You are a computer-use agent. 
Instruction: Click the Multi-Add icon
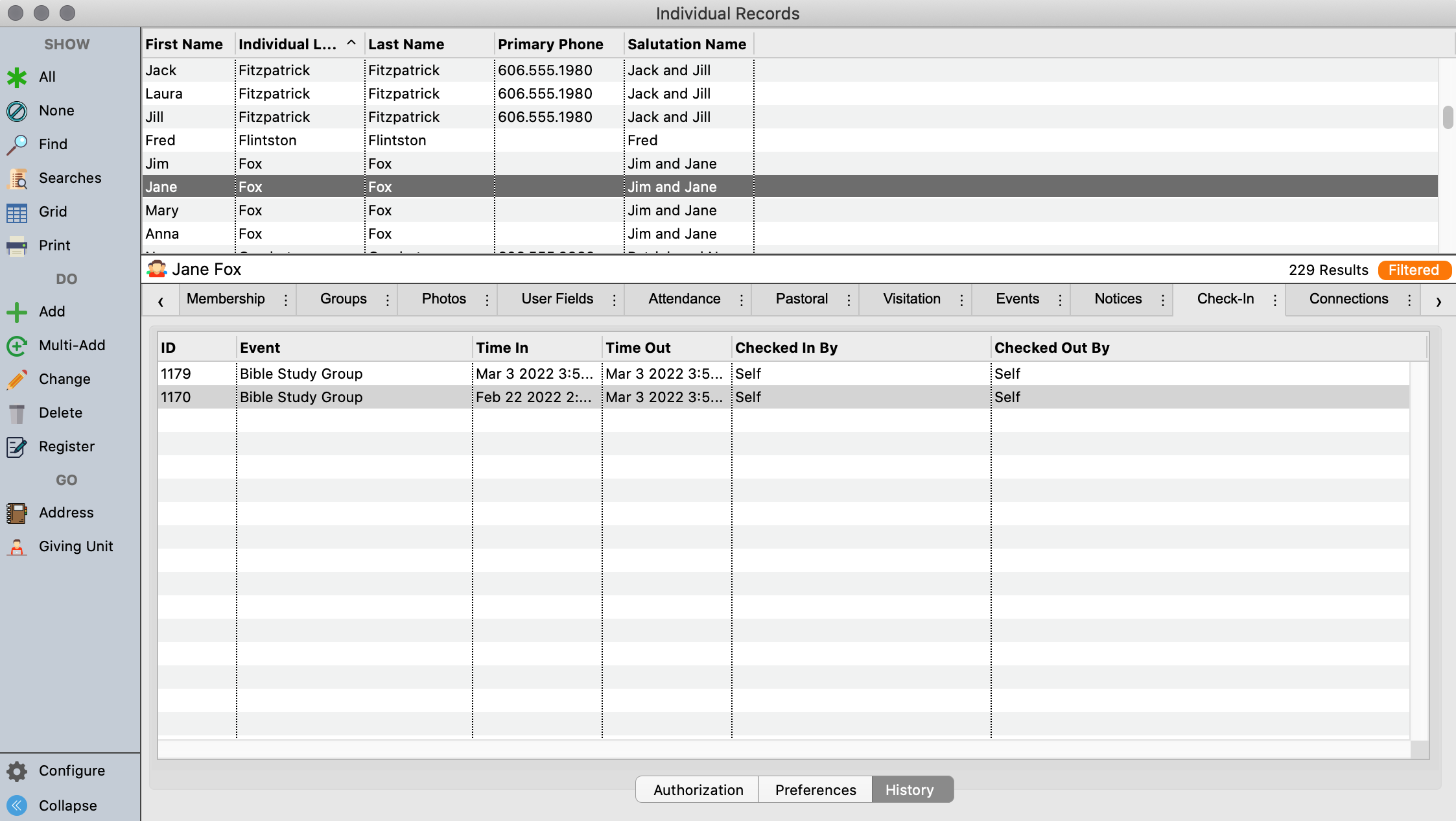[x=17, y=346]
